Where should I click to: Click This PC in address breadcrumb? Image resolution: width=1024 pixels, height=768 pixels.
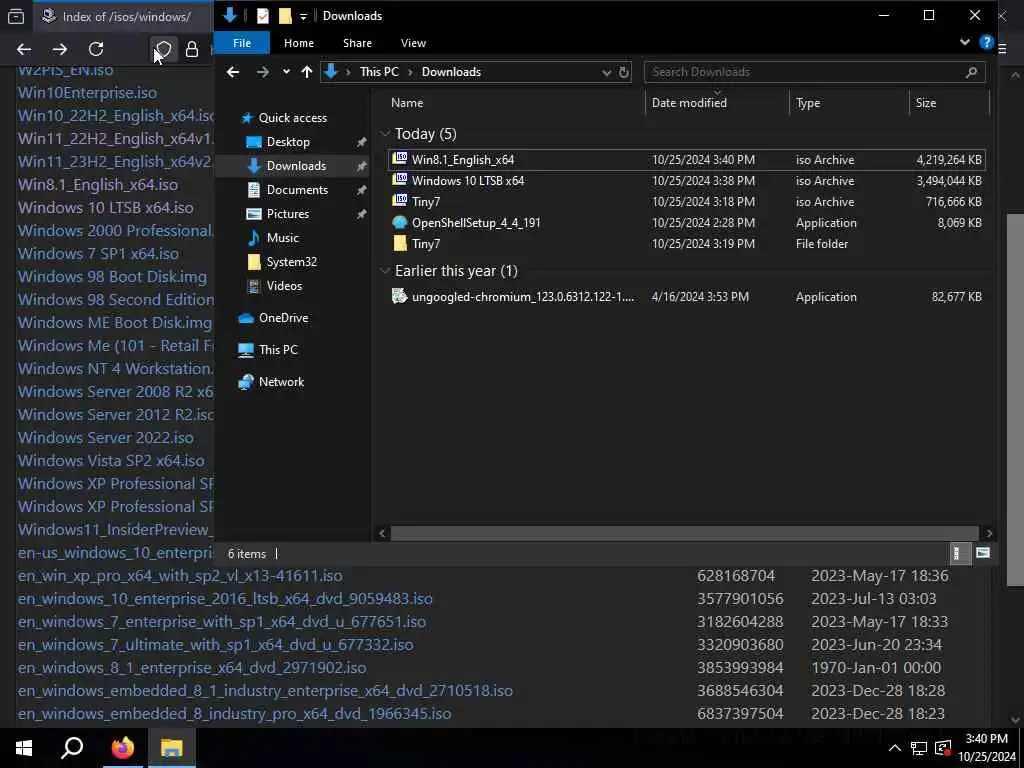[379, 72]
